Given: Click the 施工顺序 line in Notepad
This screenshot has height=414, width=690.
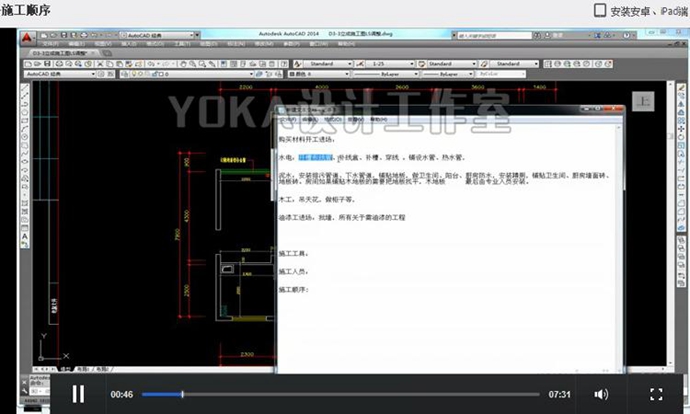Looking at the screenshot, I should point(294,291).
